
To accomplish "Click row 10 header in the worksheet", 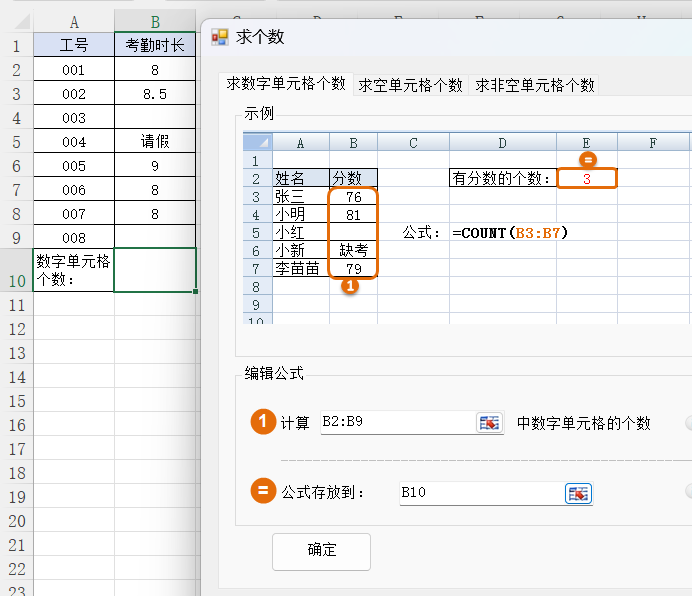I will [x=16, y=281].
